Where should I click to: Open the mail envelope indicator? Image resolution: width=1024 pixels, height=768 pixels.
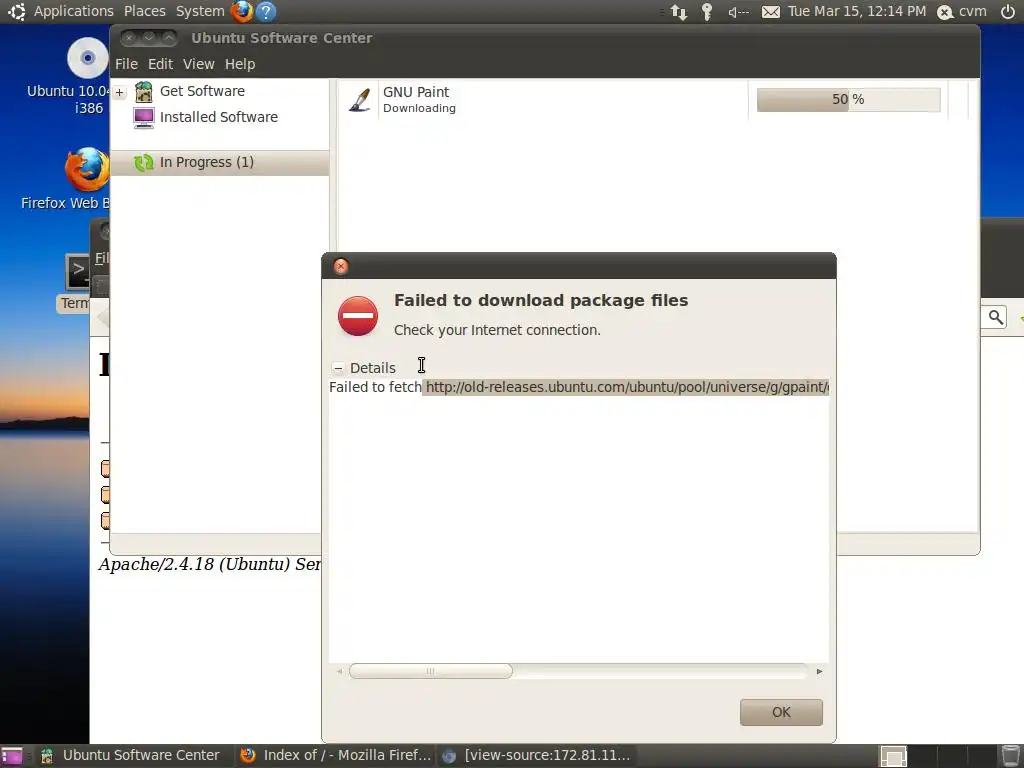771,12
